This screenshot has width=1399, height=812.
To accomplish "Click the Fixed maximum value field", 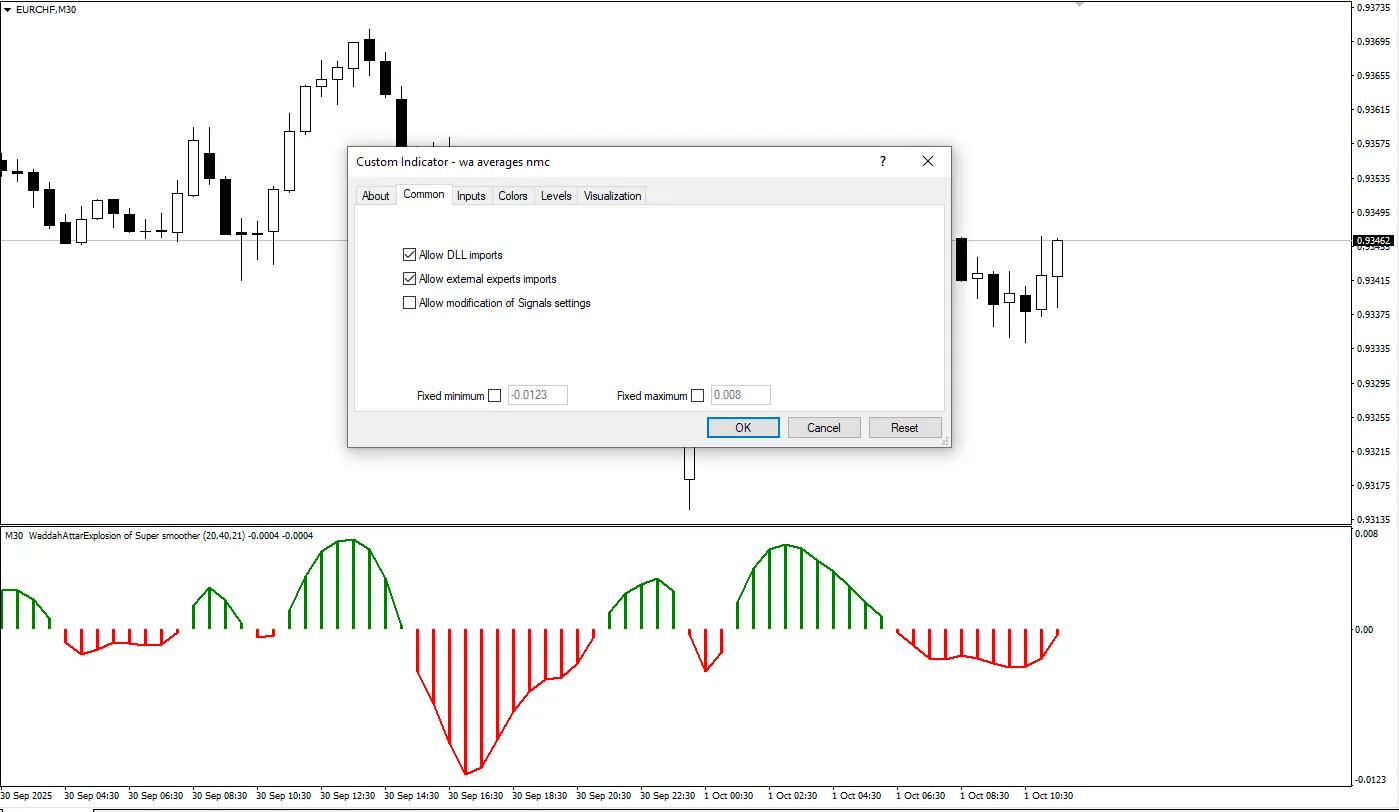I will click(741, 395).
